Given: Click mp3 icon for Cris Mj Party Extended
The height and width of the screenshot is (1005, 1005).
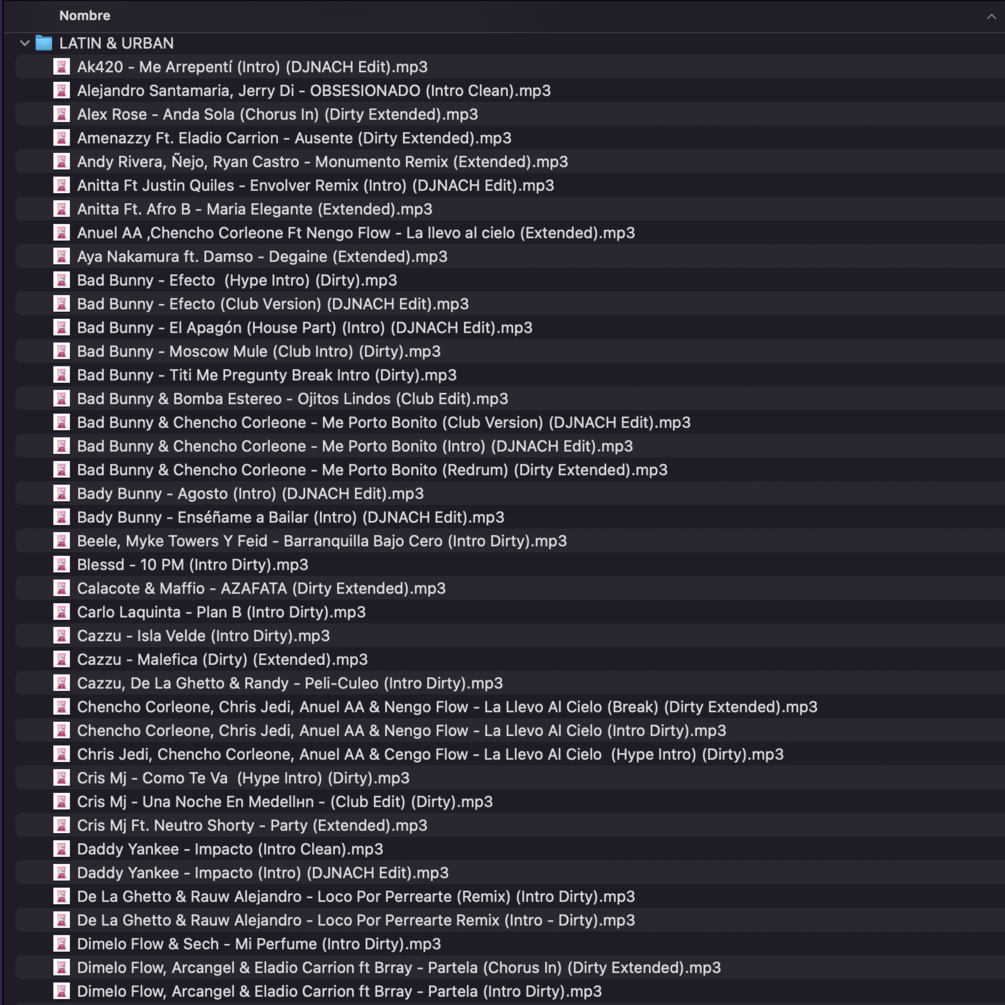Looking at the screenshot, I should pyautogui.click(x=62, y=826).
